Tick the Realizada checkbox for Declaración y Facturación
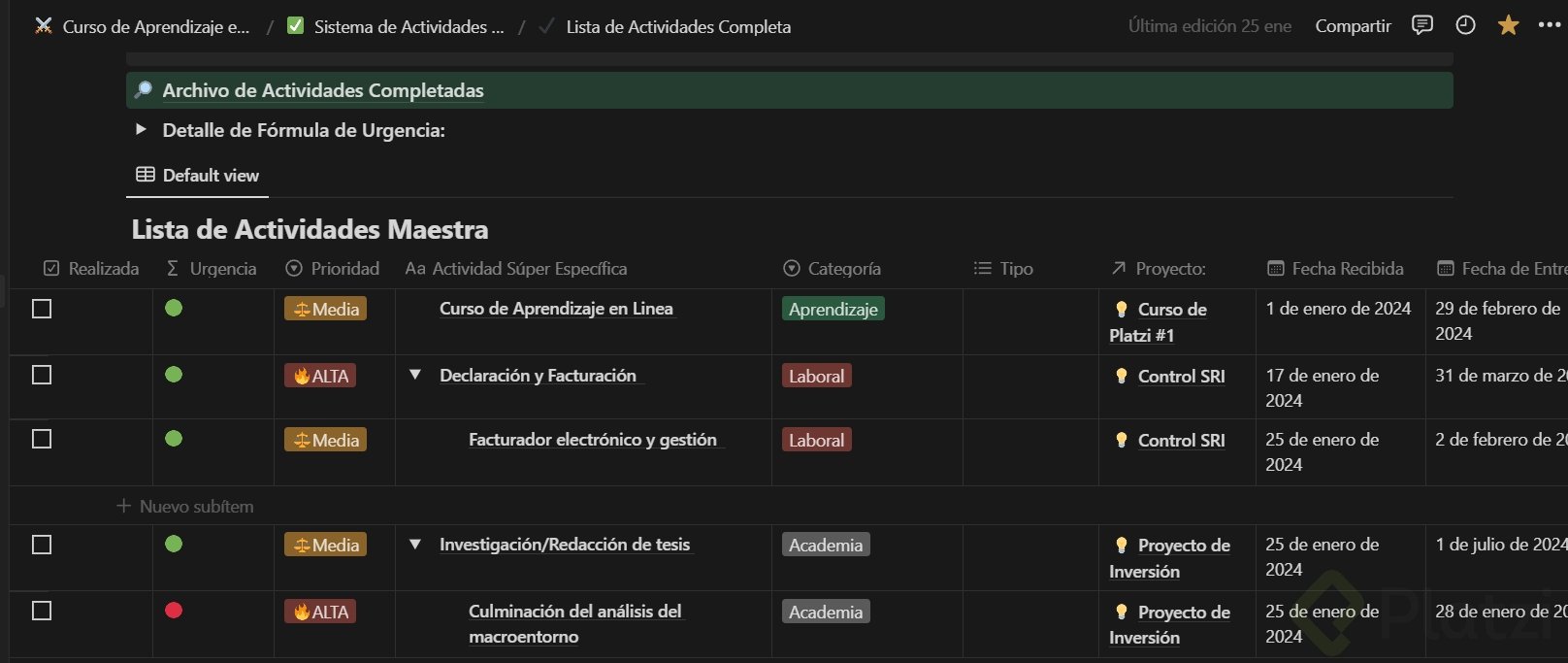The image size is (1568, 663). [42, 375]
